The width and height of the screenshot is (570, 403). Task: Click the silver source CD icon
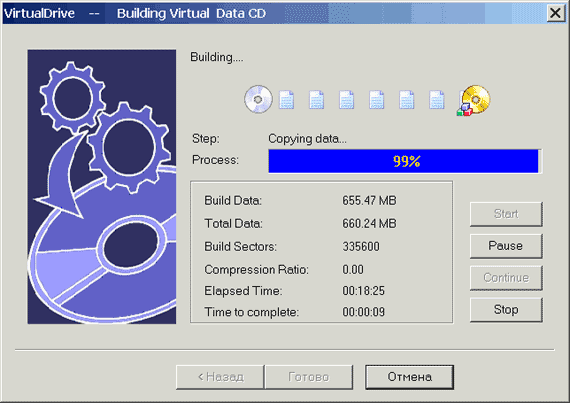pyautogui.click(x=258, y=99)
